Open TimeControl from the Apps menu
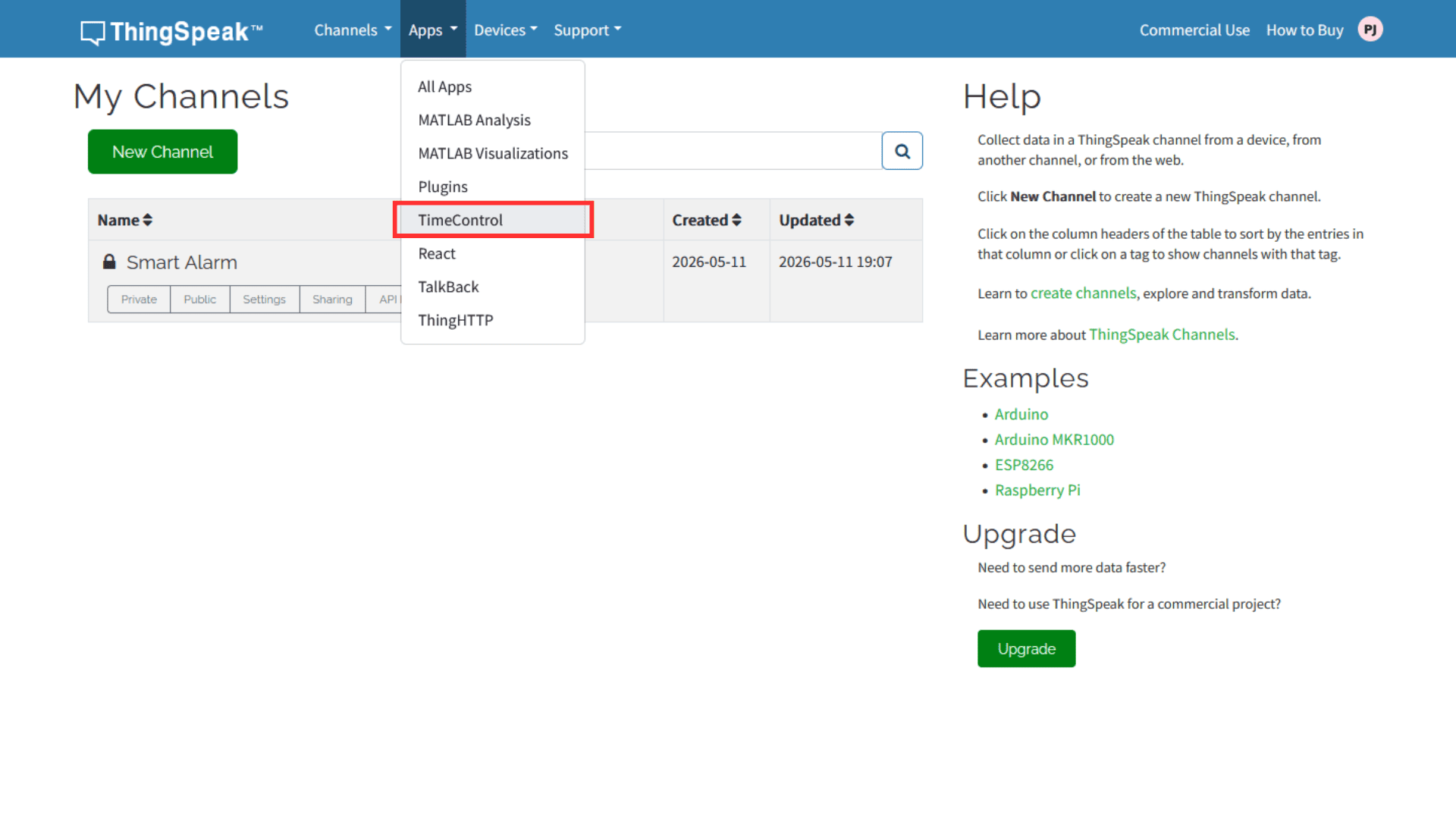1456x819 pixels. tap(493, 220)
